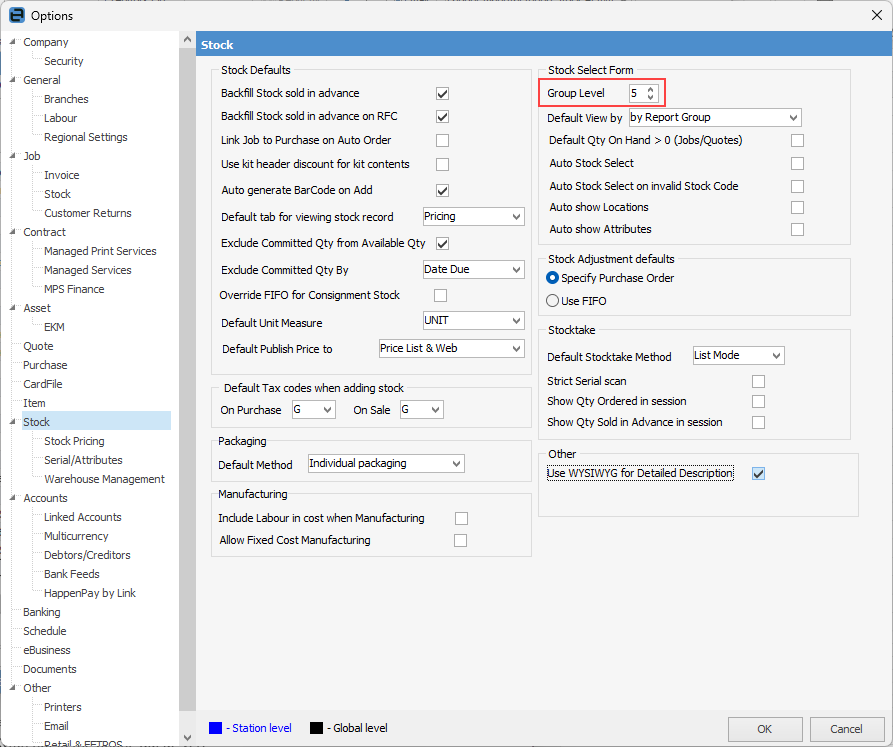This screenshot has width=893, height=747.
Task: Toggle Exclude Committed Qty from Available Qty
Action: 442,244
